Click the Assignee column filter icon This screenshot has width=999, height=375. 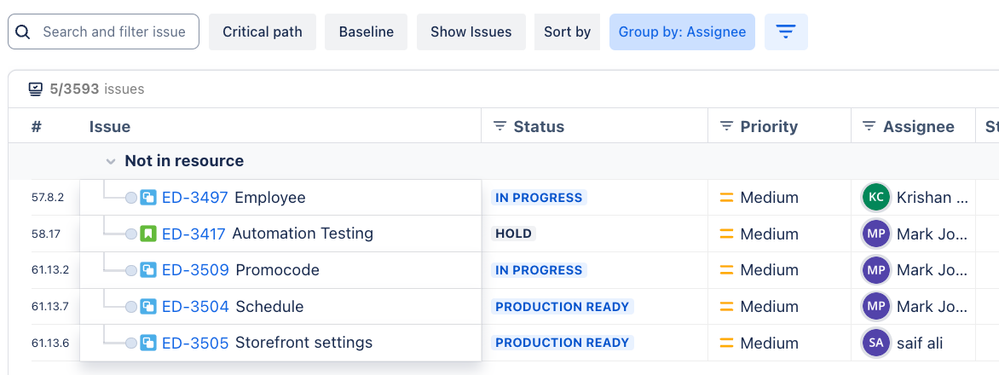tap(869, 127)
